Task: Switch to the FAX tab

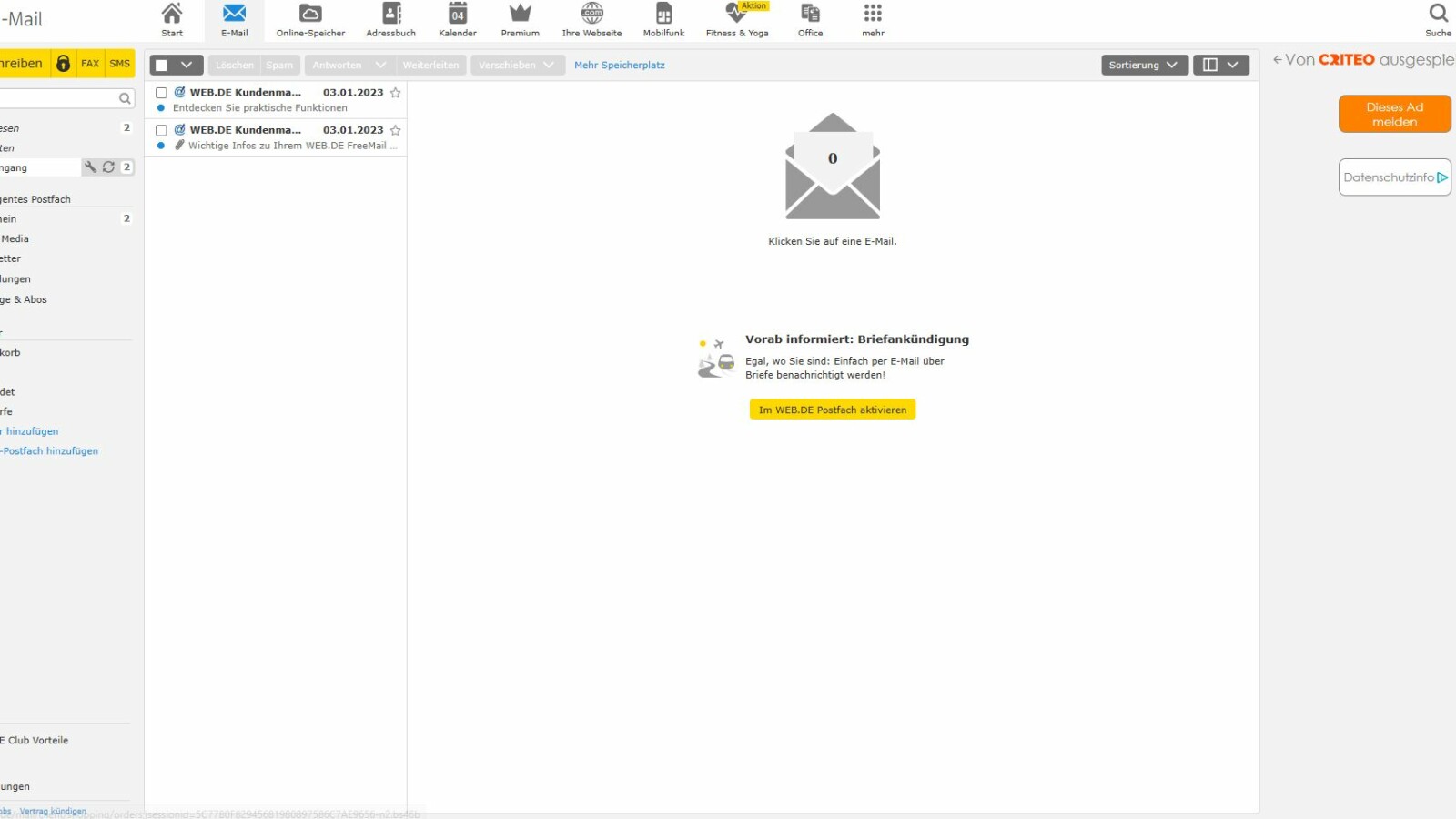Action: [90, 63]
